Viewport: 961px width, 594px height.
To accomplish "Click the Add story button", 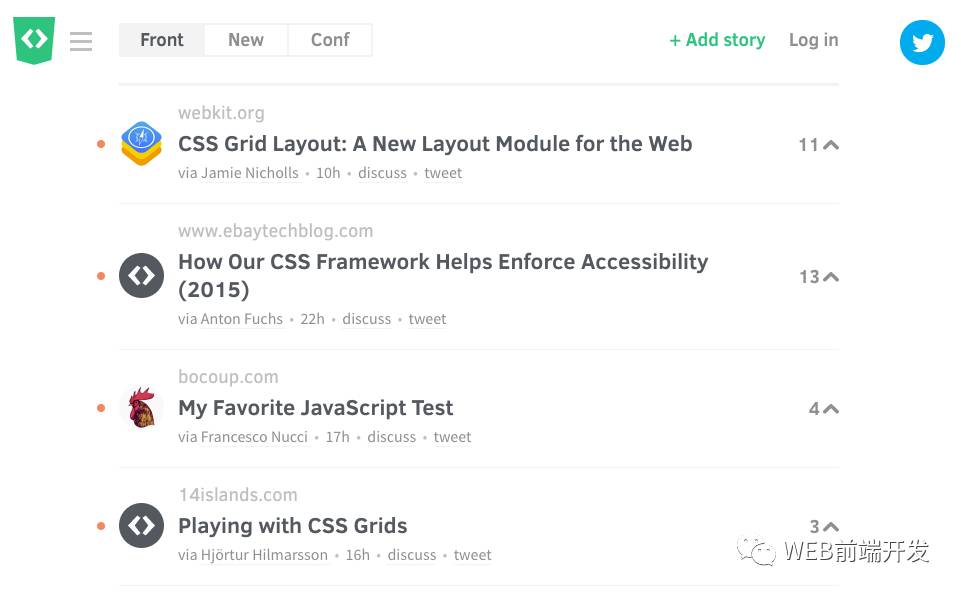I will tap(717, 40).
